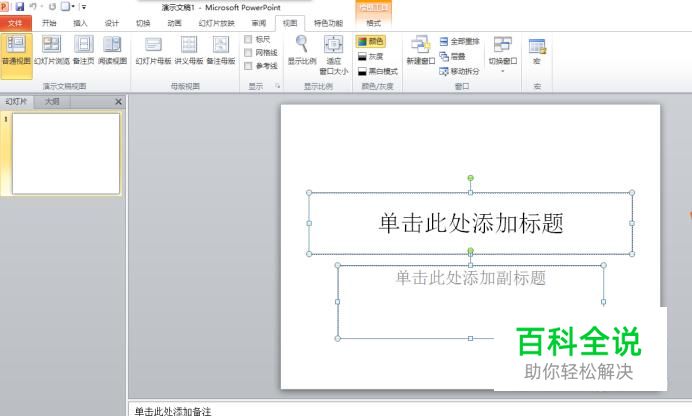Image resolution: width=692 pixels, height=416 pixels.
Task: Switch to Normal view (普通视图)
Action: click(16, 56)
